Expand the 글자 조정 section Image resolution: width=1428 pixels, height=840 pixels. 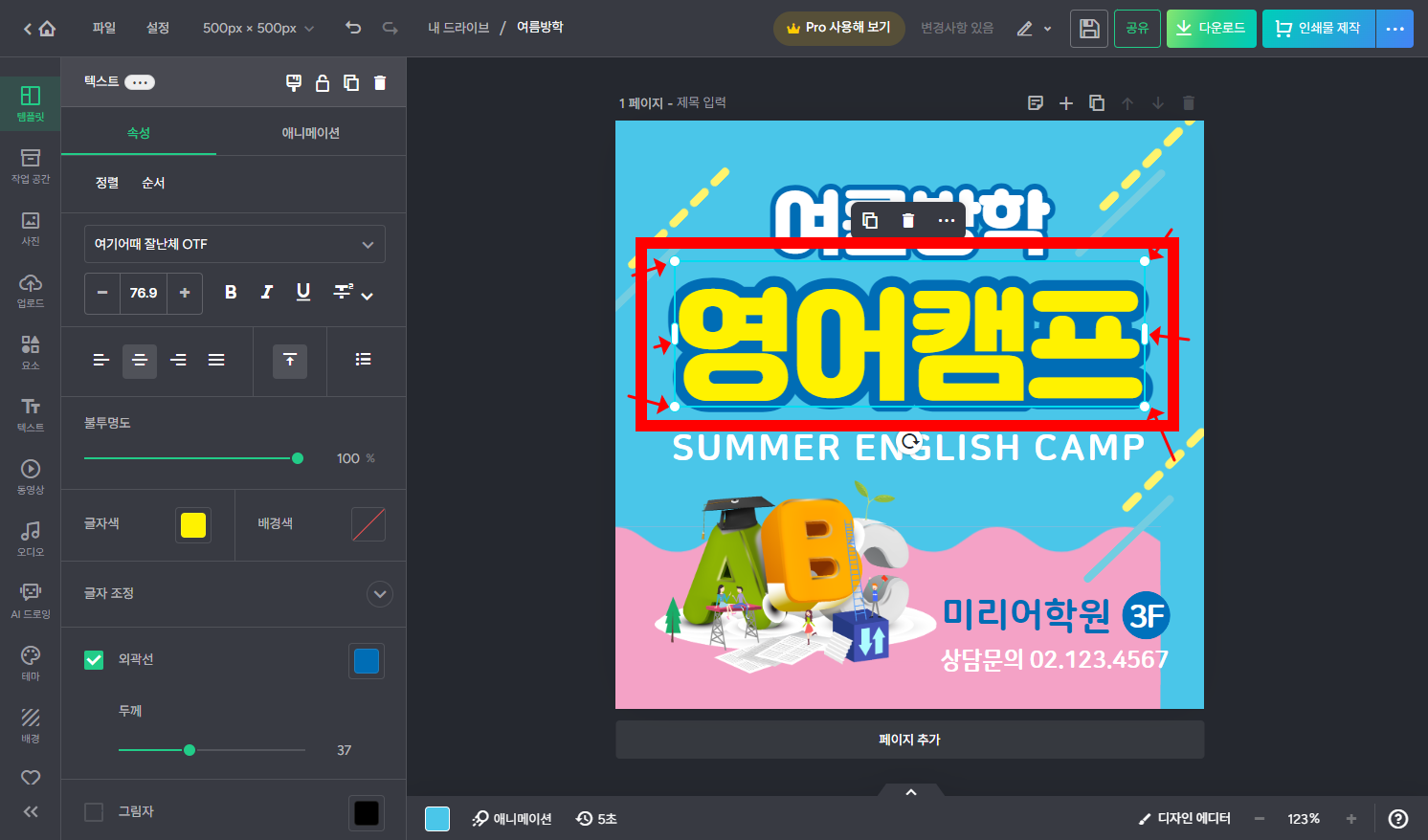click(x=379, y=594)
